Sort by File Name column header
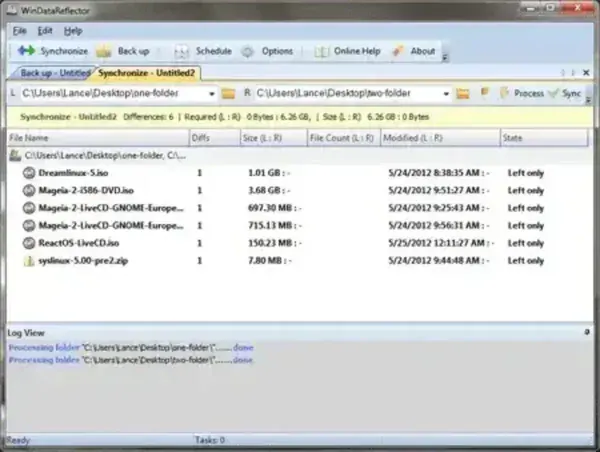 [x=98, y=138]
